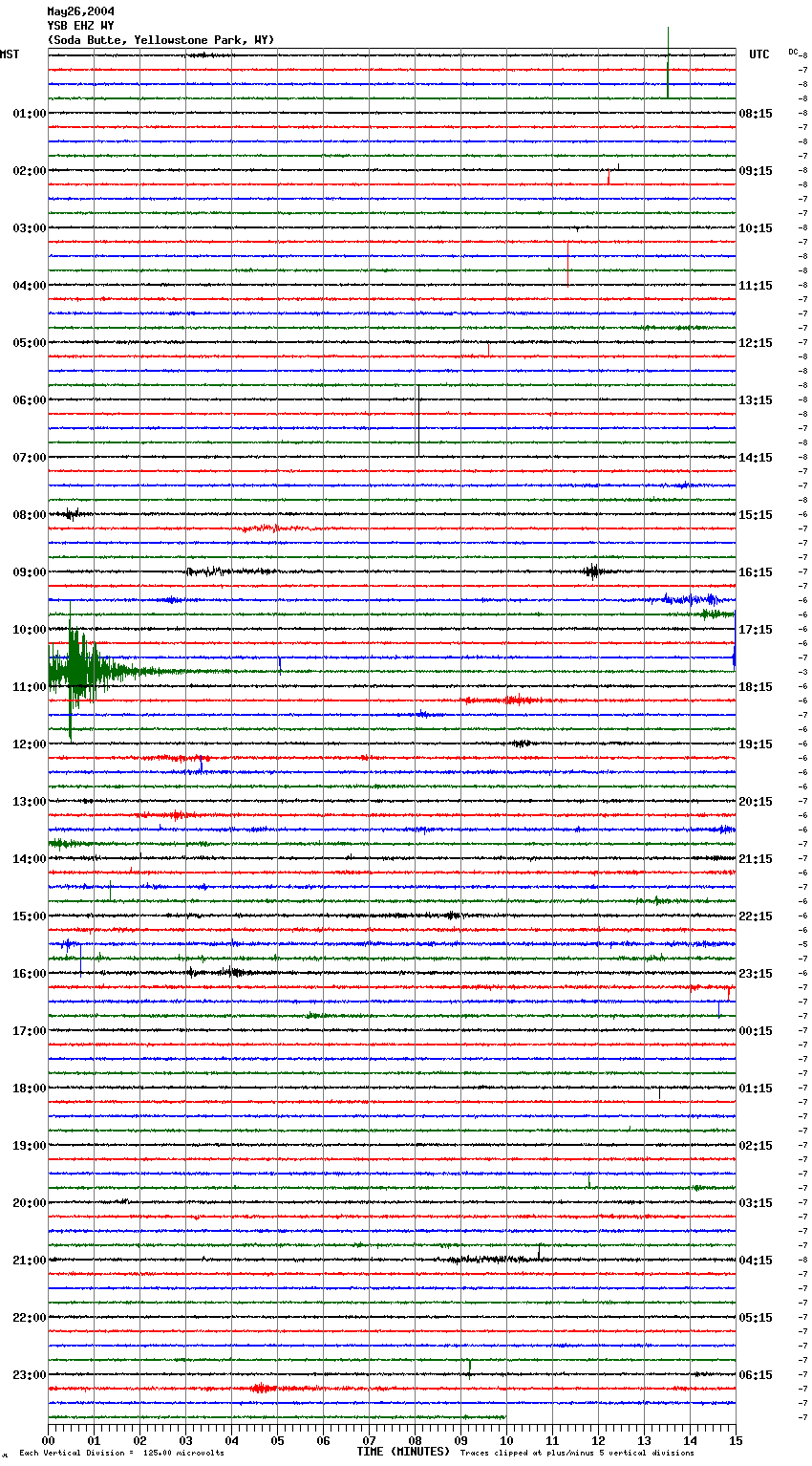Screen dimensions: 812x1466
Task: Click the 15 minute tick label
Action: tap(736, 1440)
